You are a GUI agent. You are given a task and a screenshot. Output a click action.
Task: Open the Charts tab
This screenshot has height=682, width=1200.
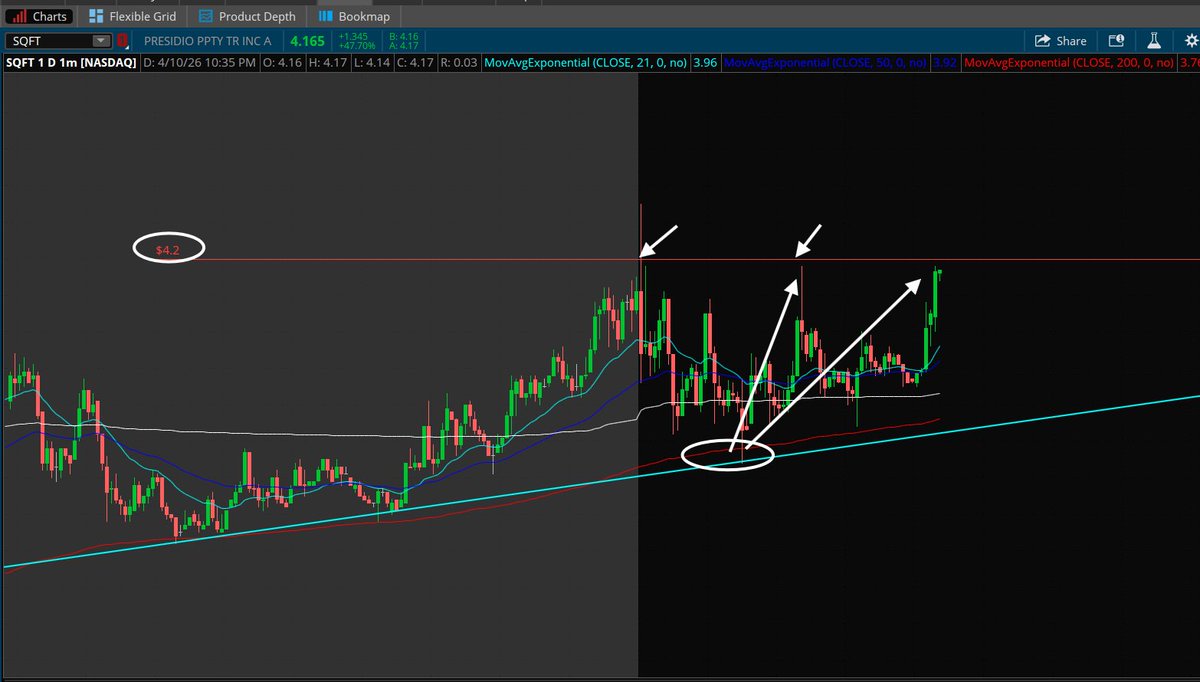click(40, 16)
